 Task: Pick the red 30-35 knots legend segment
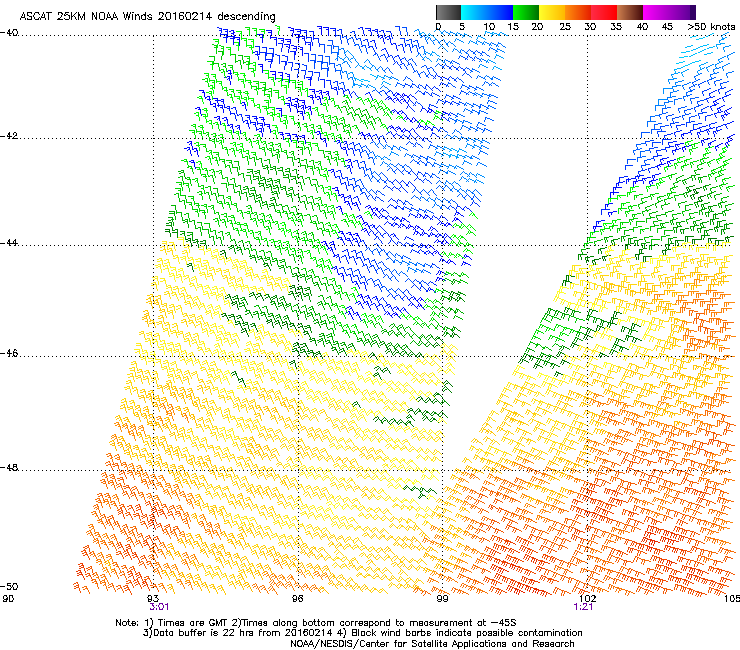pos(604,12)
